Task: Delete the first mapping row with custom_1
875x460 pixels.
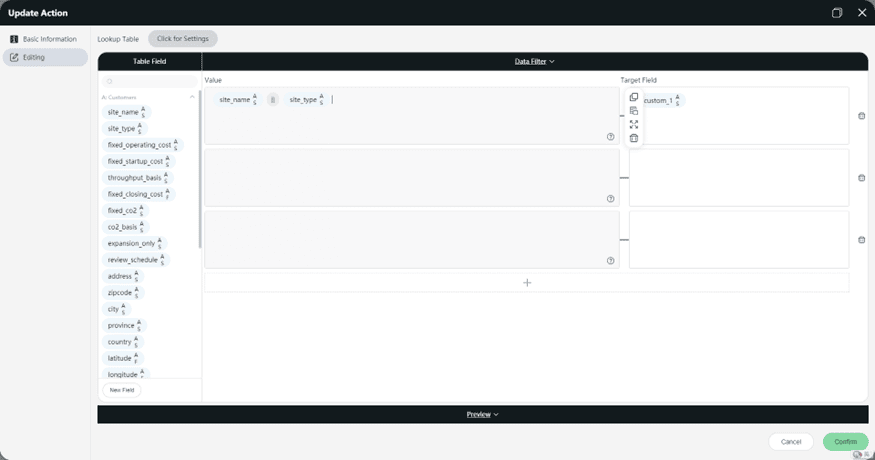Action: click(862, 116)
